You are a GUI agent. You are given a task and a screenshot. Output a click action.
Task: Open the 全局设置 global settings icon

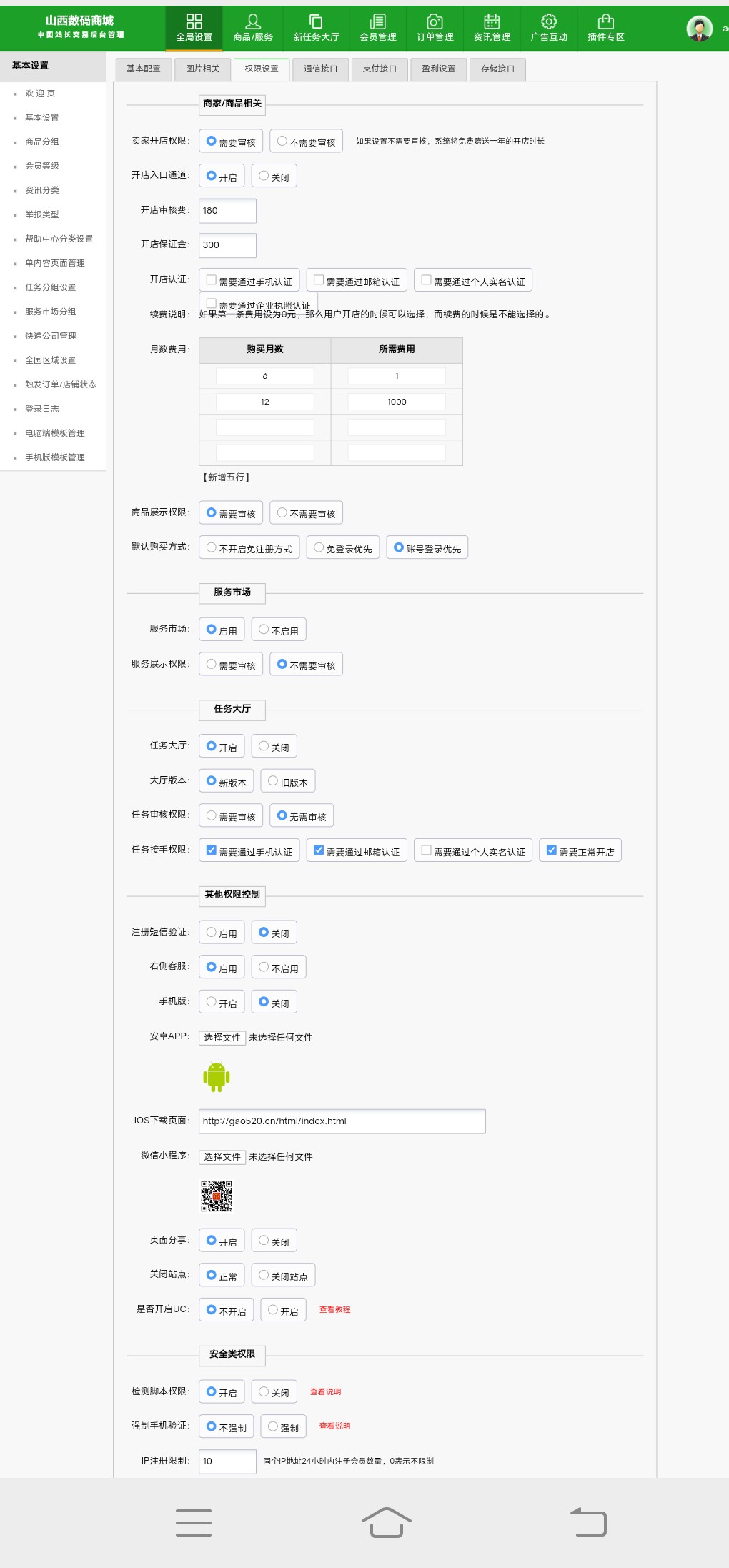(x=194, y=21)
